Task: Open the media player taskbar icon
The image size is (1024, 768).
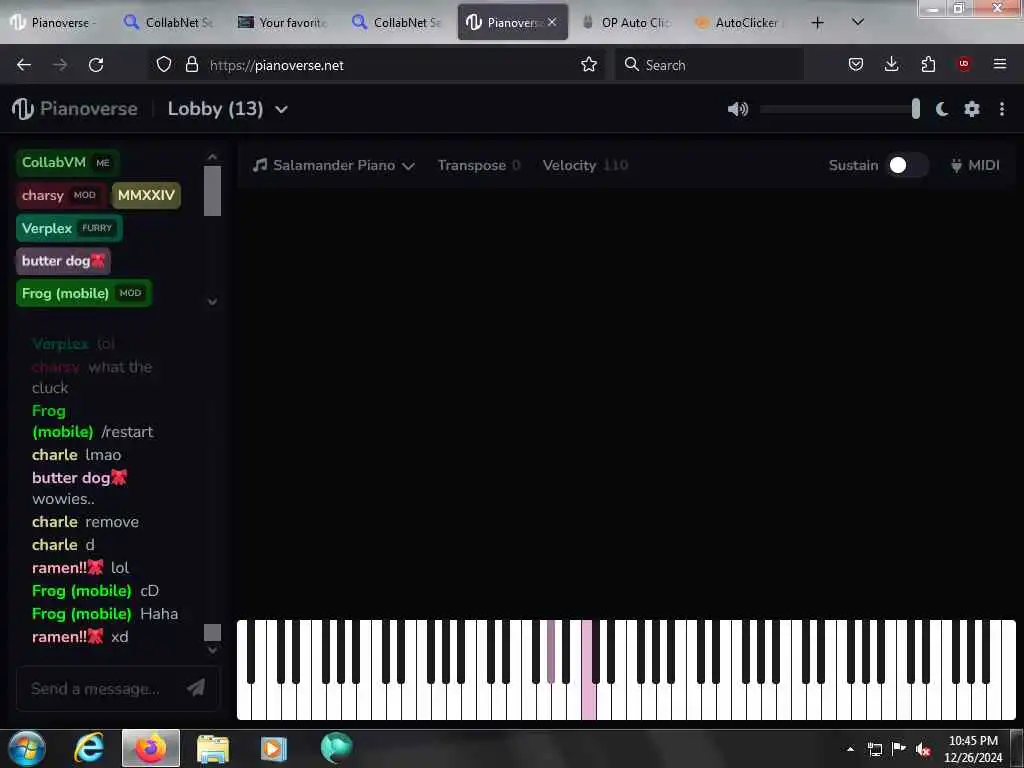Action: click(274, 748)
